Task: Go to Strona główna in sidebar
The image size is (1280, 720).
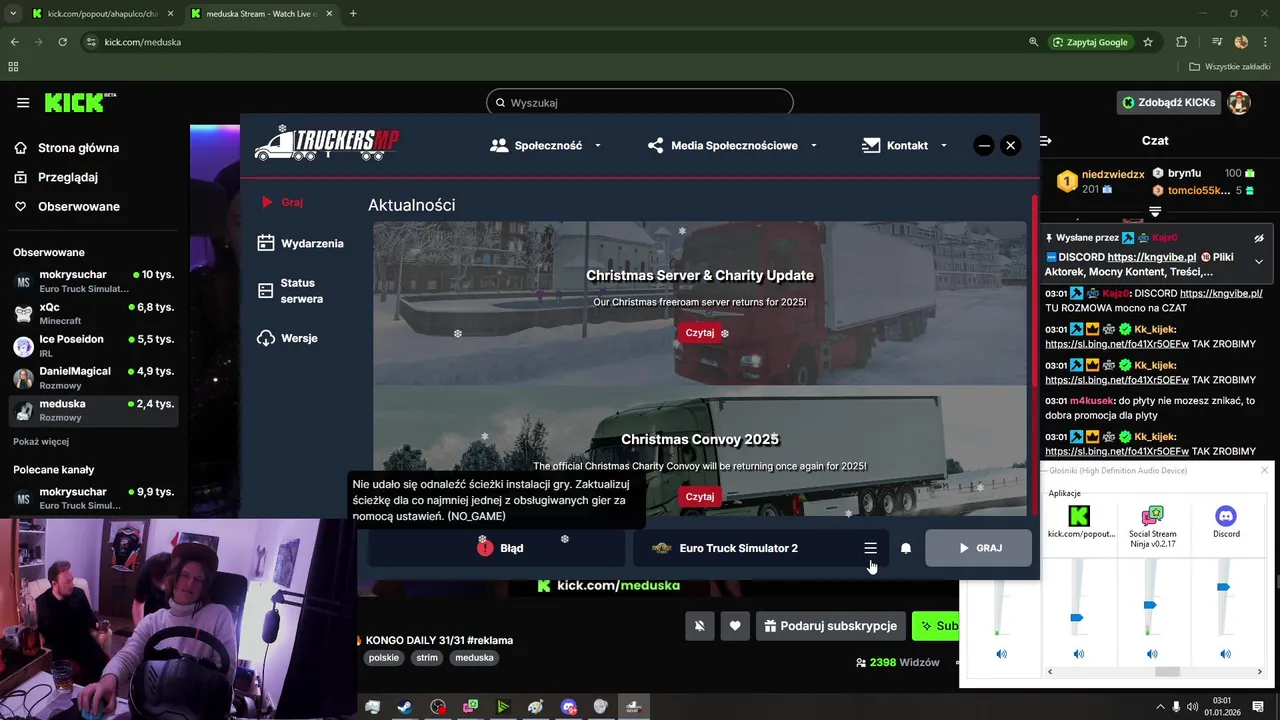Action: click(x=68, y=148)
